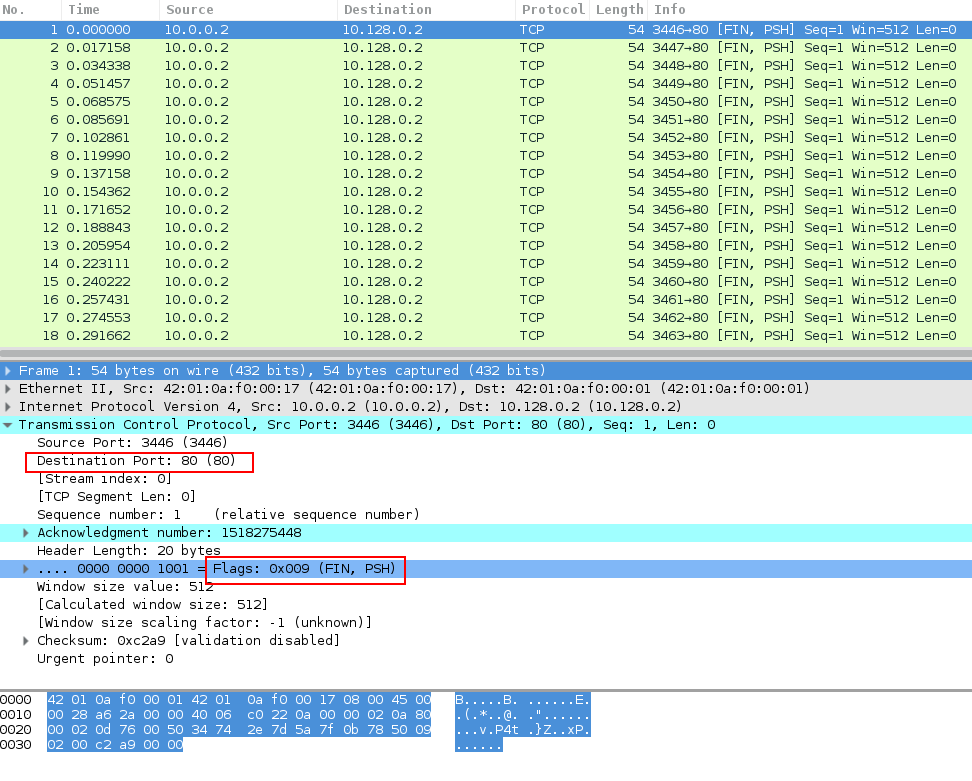Select packet 17 with port 3462→80

tap(486, 317)
